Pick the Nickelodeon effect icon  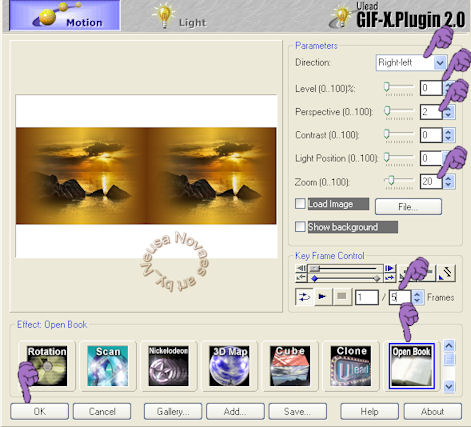coord(168,366)
